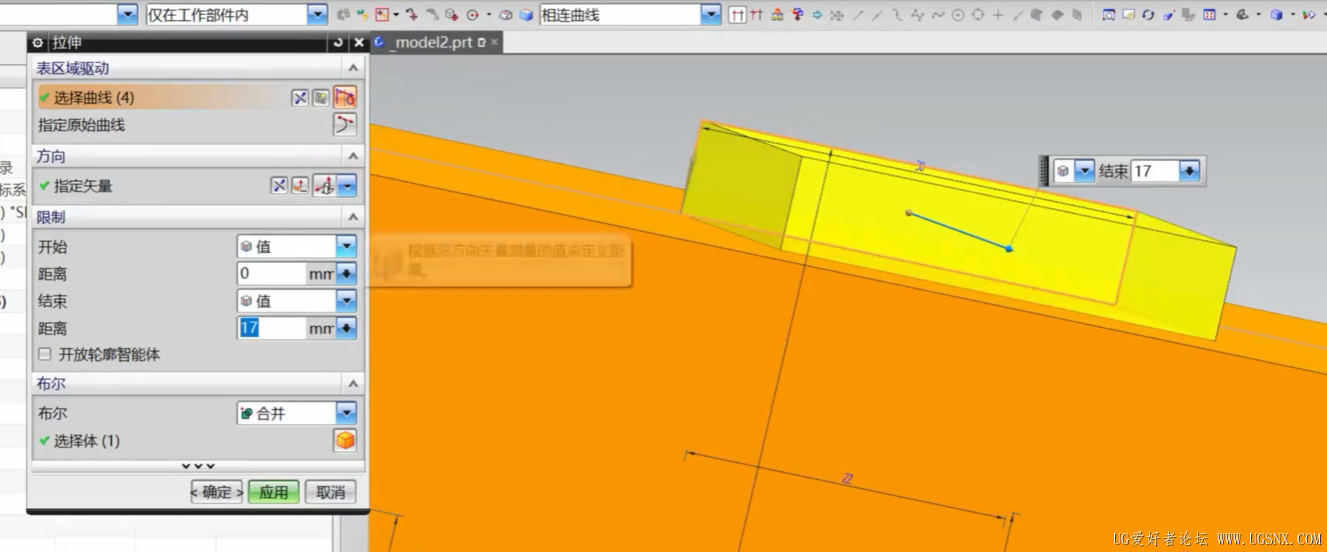The width and height of the screenshot is (1327, 552).
Task: Switch to the _model2.prt tab
Action: pyautogui.click(x=430, y=43)
